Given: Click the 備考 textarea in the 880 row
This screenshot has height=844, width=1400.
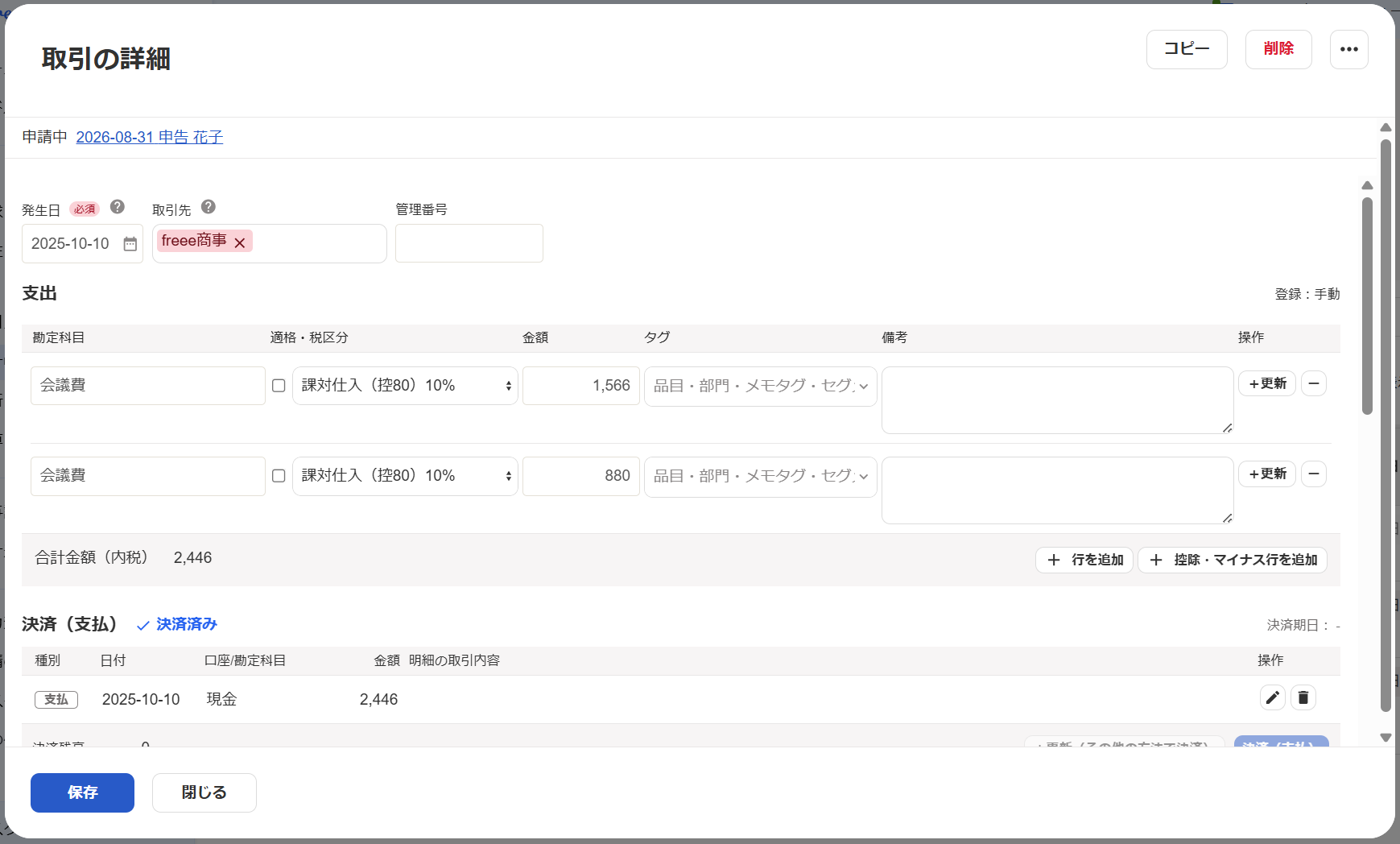Looking at the screenshot, I should pyautogui.click(x=1057, y=490).
